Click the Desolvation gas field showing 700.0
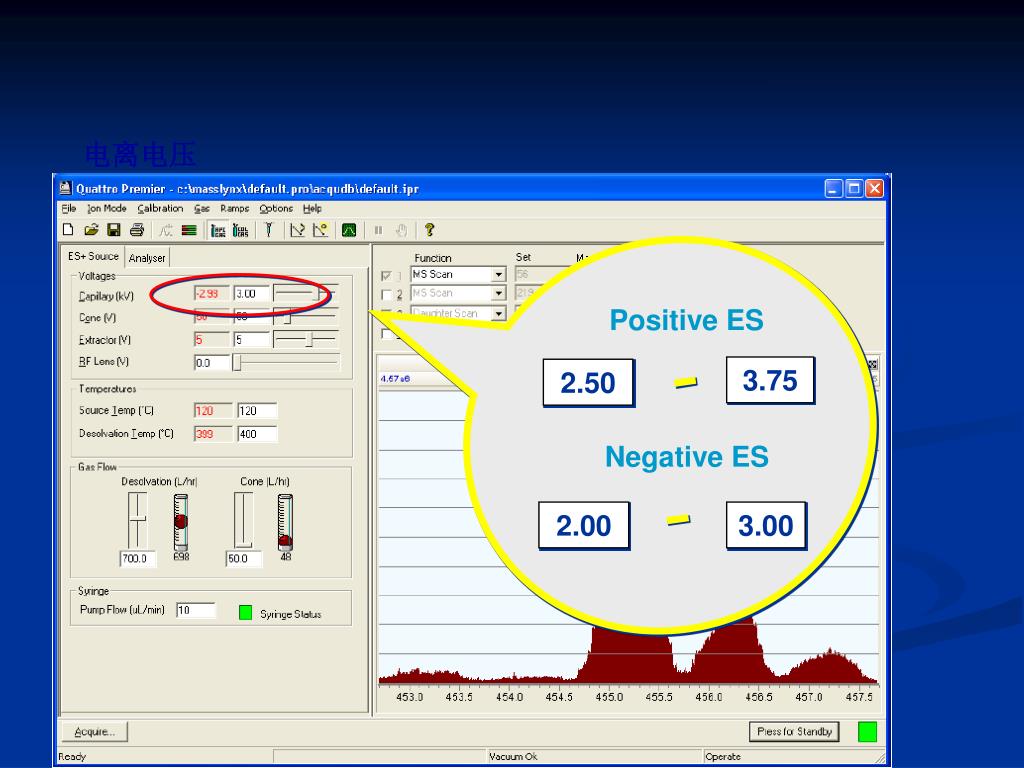Screen dimensions: 1024x768 [138, 559]
